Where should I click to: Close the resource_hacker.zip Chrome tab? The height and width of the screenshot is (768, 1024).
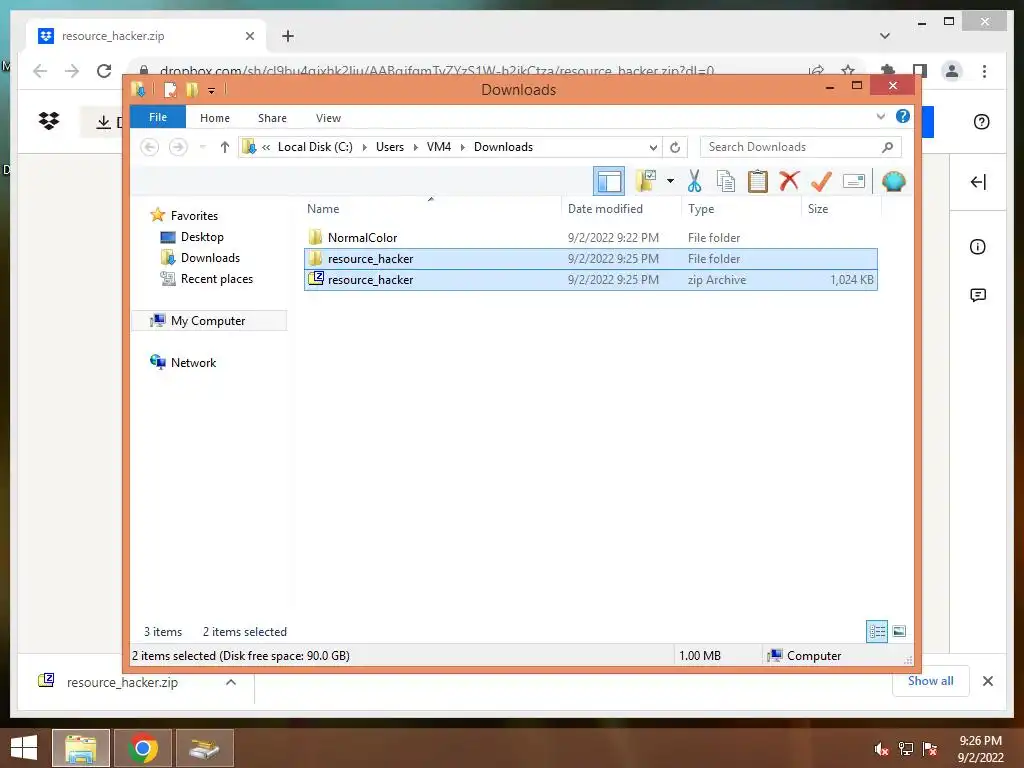(x=249, y=36)
